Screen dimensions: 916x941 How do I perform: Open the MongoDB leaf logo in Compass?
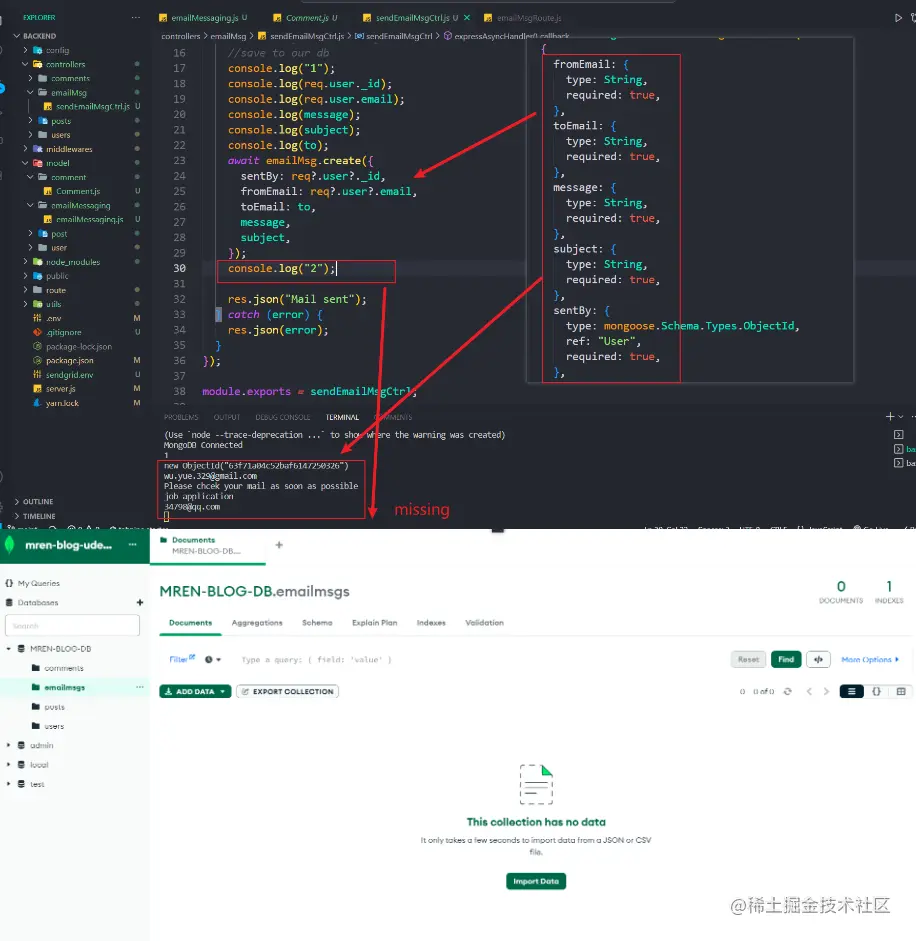coord(10,545)
